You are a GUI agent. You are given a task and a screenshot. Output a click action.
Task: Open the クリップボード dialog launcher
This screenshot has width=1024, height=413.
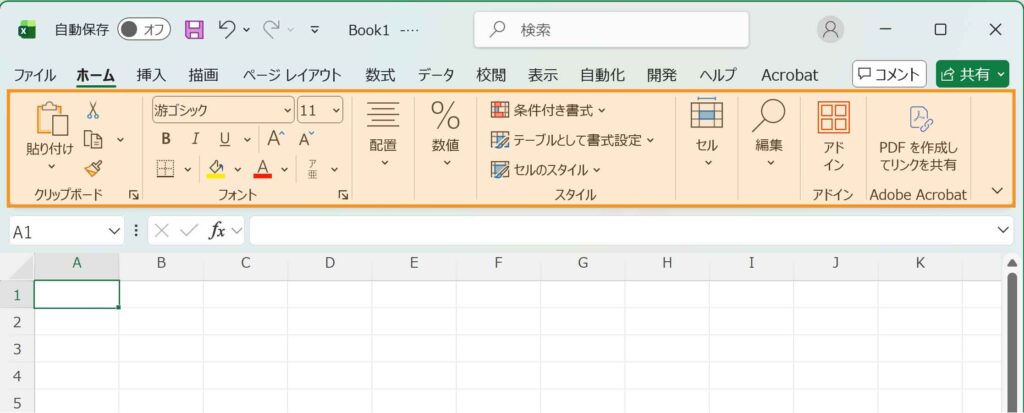[x=134, y=195]
